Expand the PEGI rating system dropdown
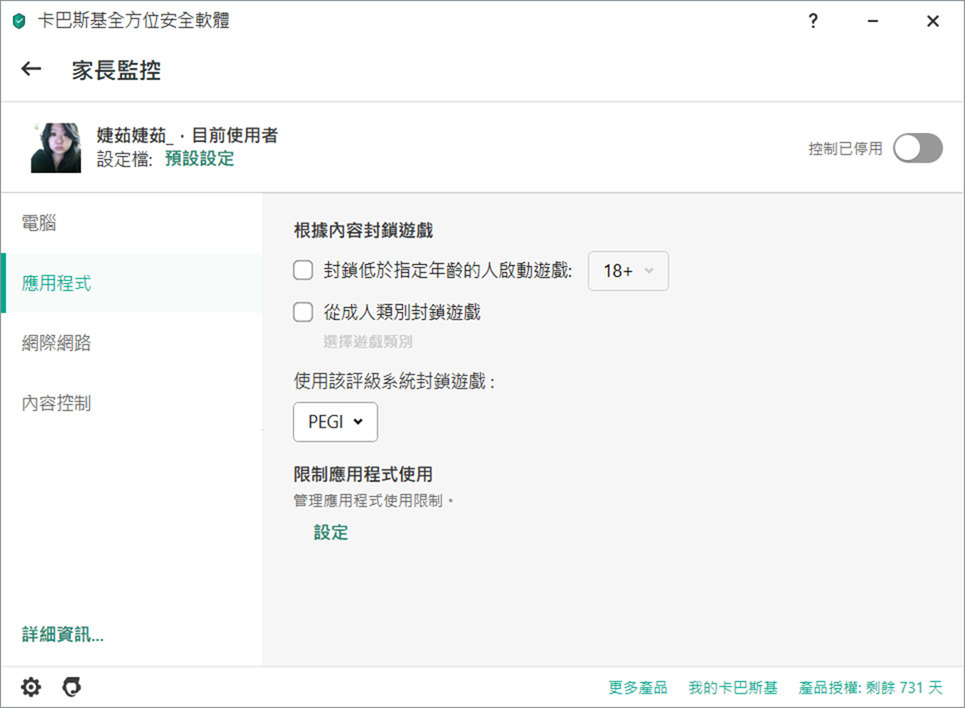This screenshot has height=708, width=965. pyautogui.click(x=335, y=422)
